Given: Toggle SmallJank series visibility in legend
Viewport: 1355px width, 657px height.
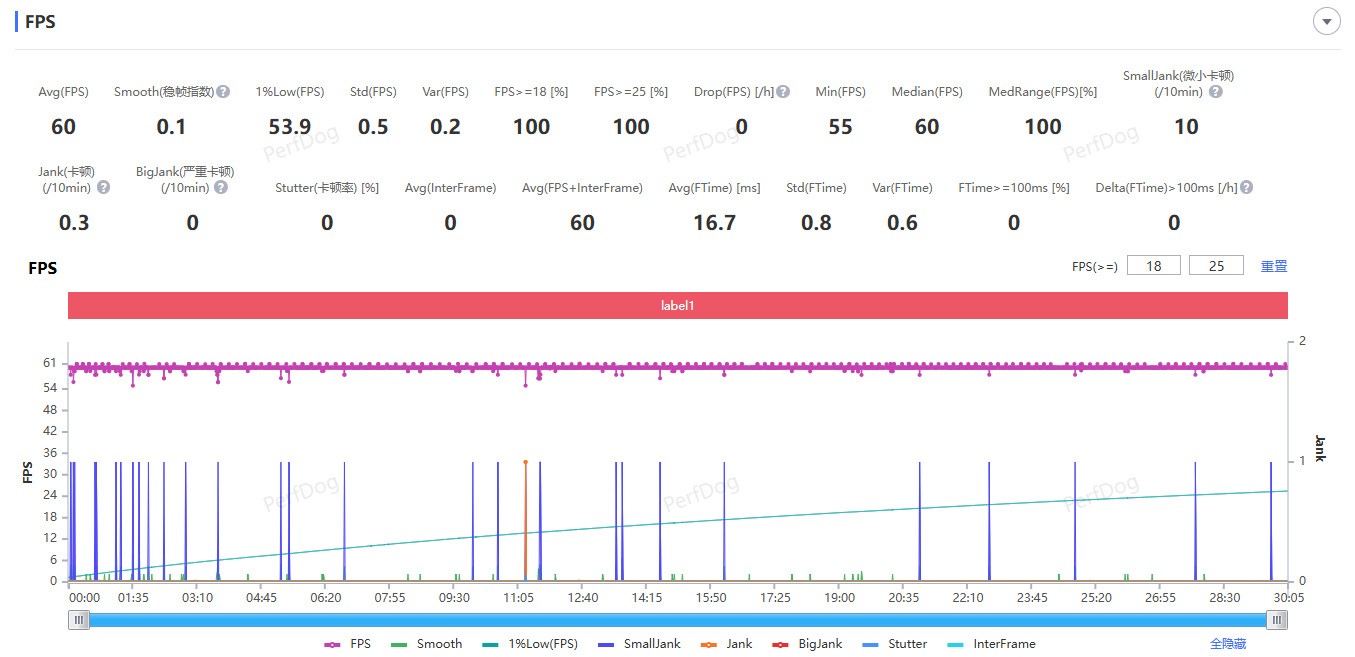Looking at the screenshot, I should pyautogui.click(x=639, y=644).
